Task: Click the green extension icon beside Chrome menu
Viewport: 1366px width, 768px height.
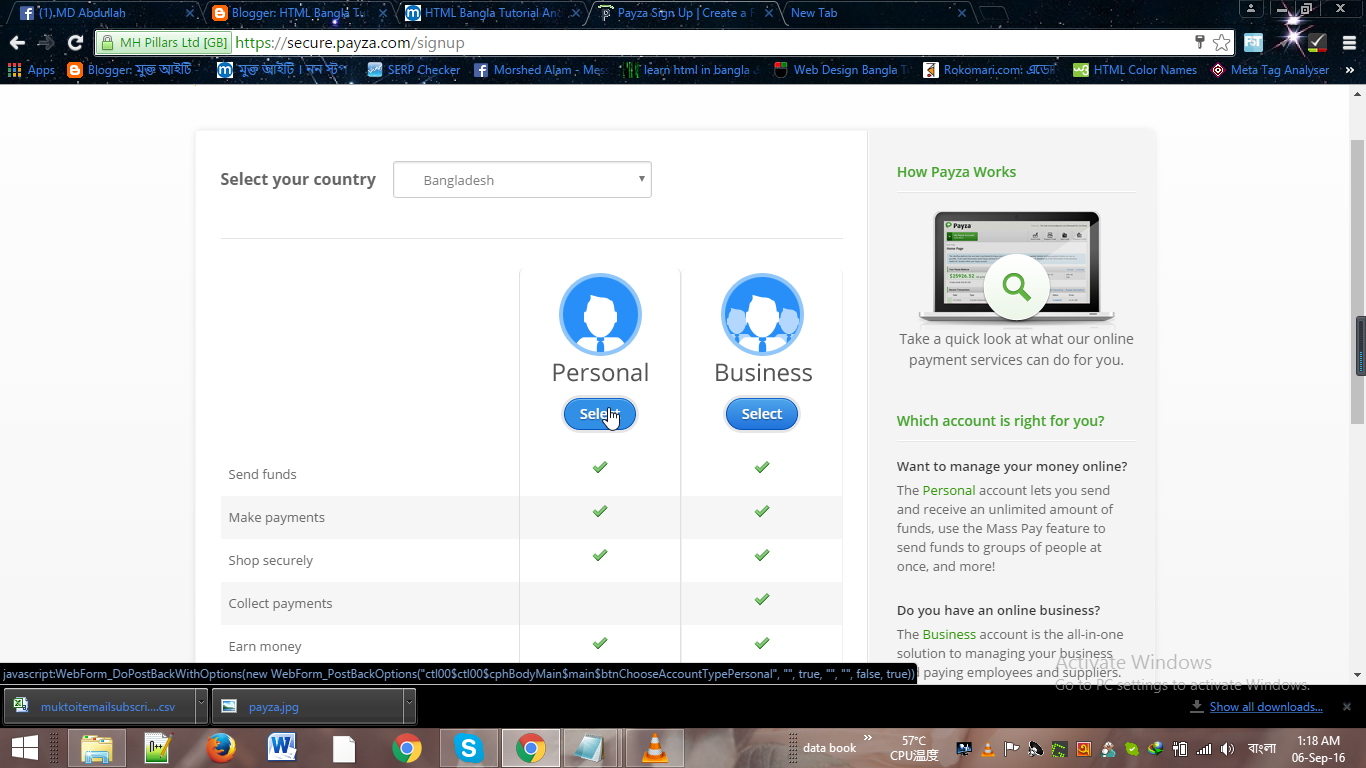Action: coord(1318,43)
